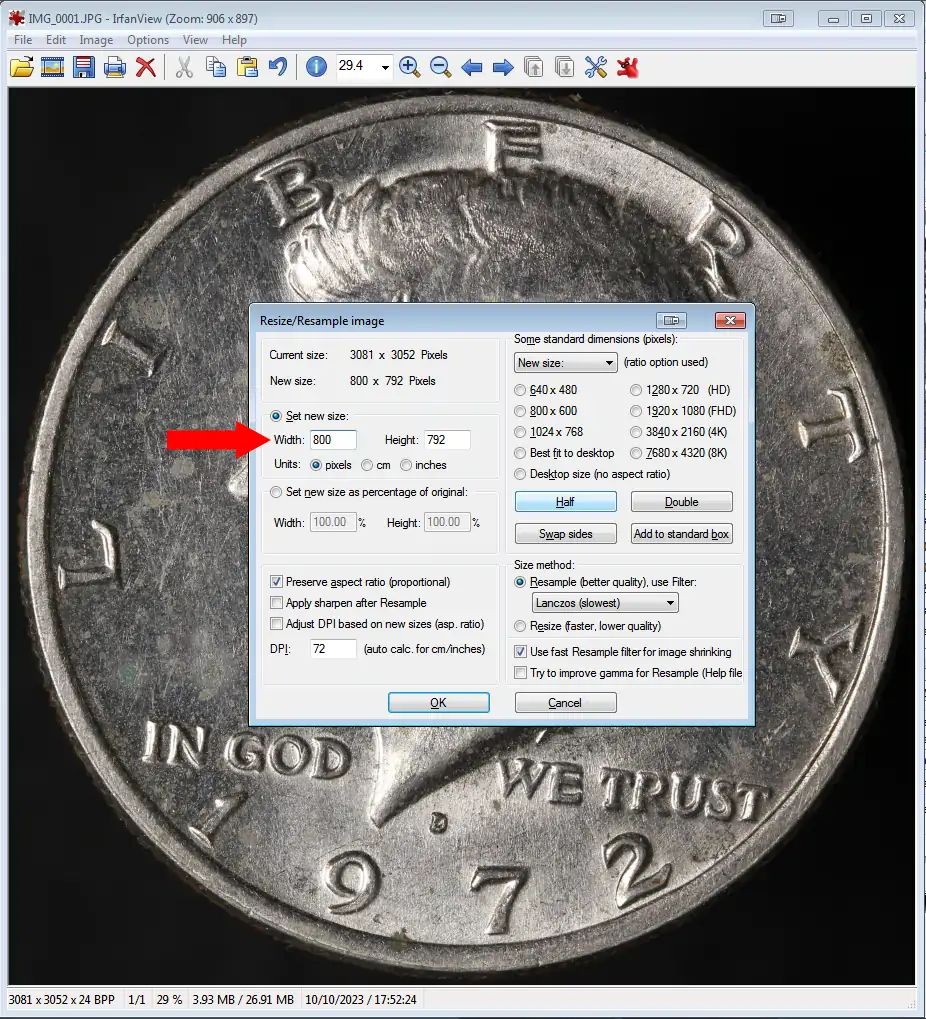The height and width of the screenshot is (1019, 926).
Task: Expand the New size standard dimensions dropdown
Action: [x=565, y=363]
